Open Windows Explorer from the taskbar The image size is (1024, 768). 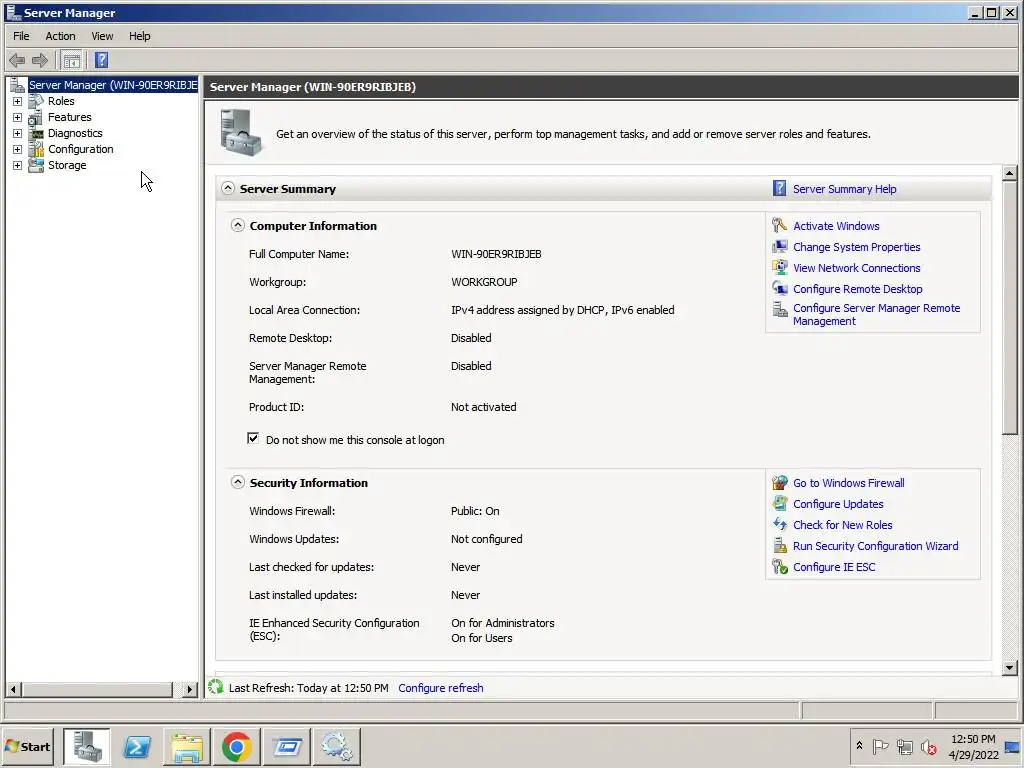tap(187, 746)
